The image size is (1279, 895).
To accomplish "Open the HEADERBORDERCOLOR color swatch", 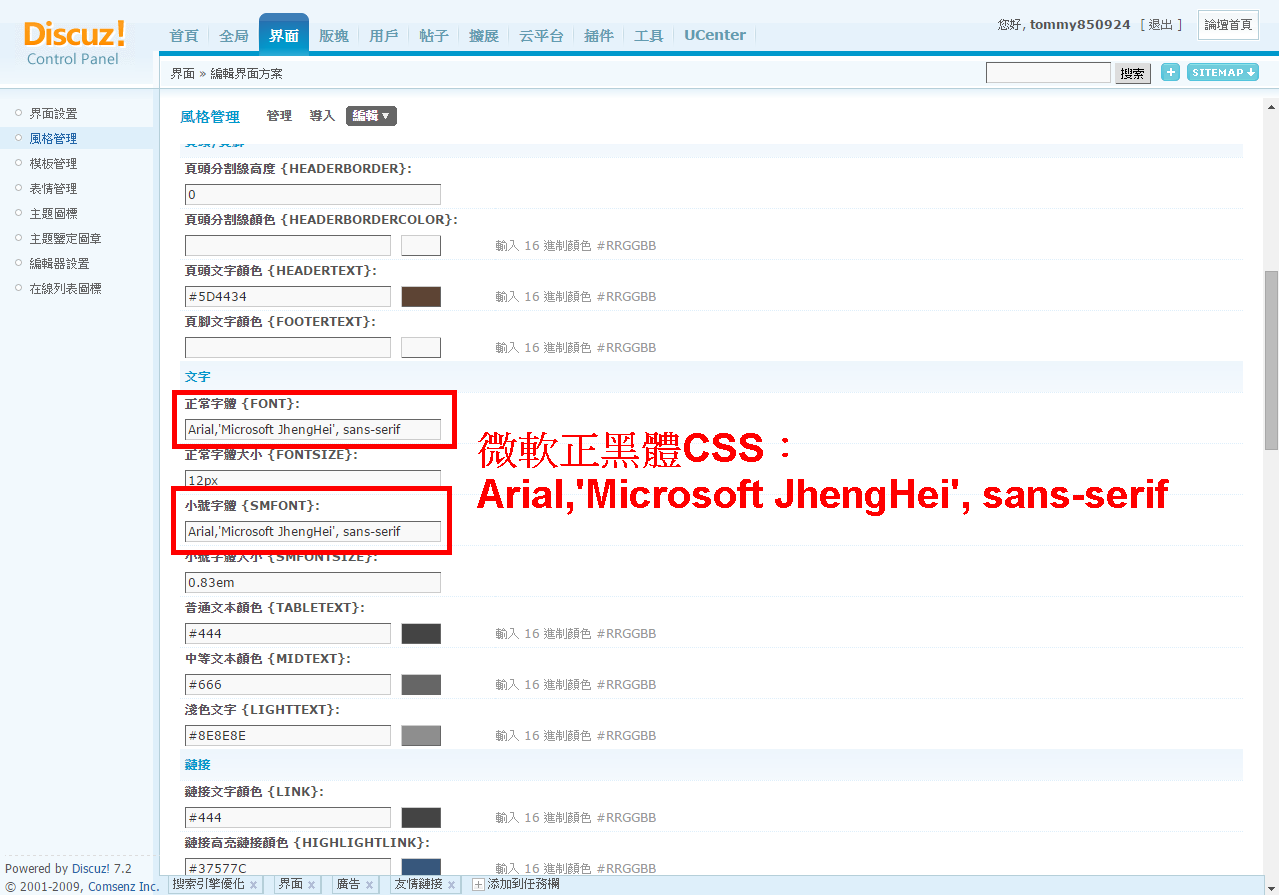I will [x=421, y=245].
